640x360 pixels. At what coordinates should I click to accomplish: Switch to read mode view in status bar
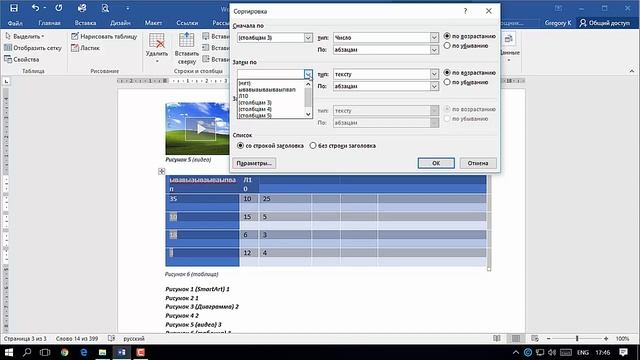(x=497, y=338)
